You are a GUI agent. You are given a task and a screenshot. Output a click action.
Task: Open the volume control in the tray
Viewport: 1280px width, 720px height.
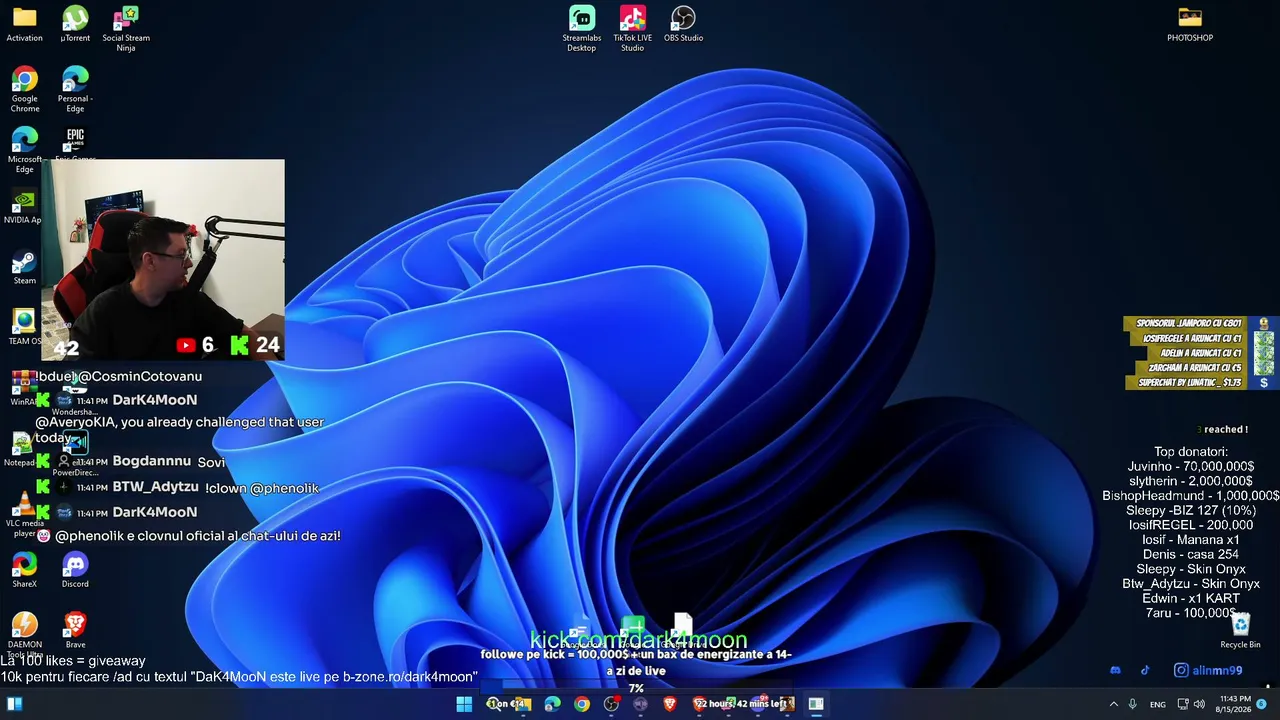click(x=1199, y=704)
